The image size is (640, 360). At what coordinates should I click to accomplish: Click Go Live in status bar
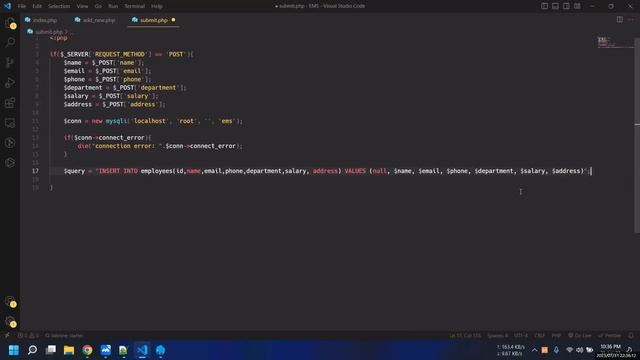pos(580,336)
